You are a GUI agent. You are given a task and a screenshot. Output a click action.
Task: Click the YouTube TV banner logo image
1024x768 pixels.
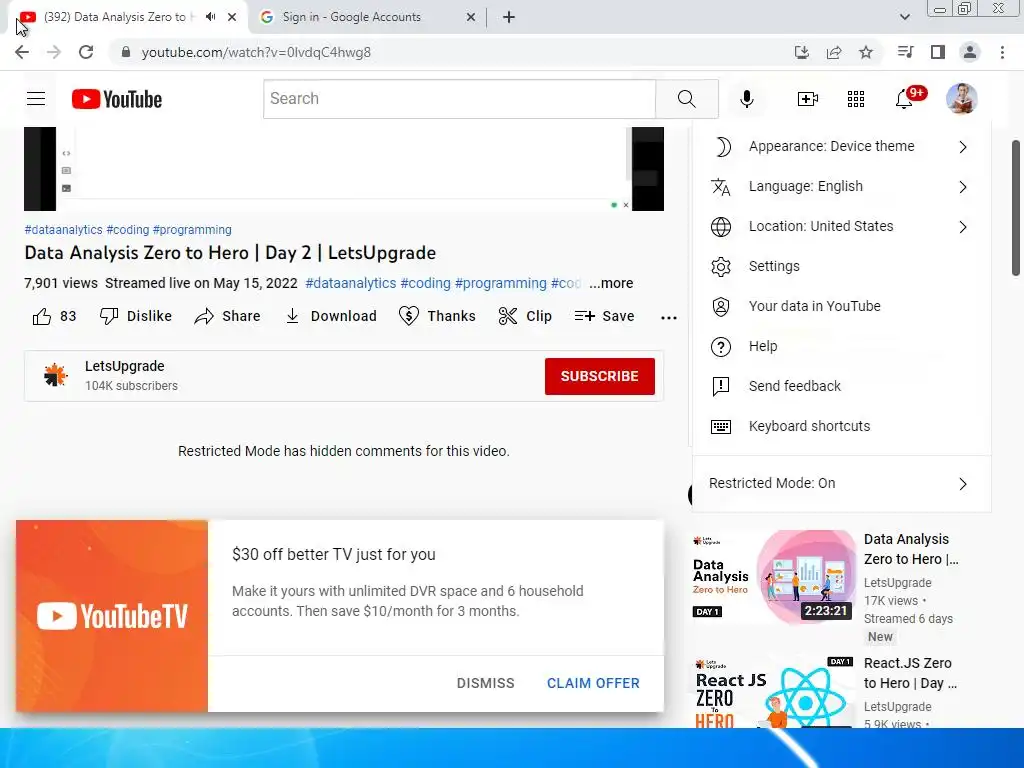[112, 616]
